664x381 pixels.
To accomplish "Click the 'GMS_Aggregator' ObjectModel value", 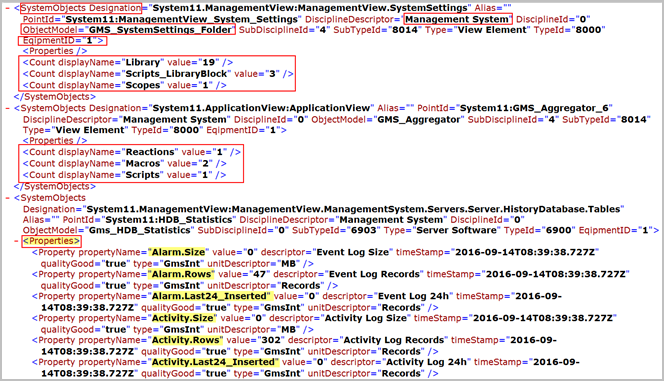I will coord(418,120).
